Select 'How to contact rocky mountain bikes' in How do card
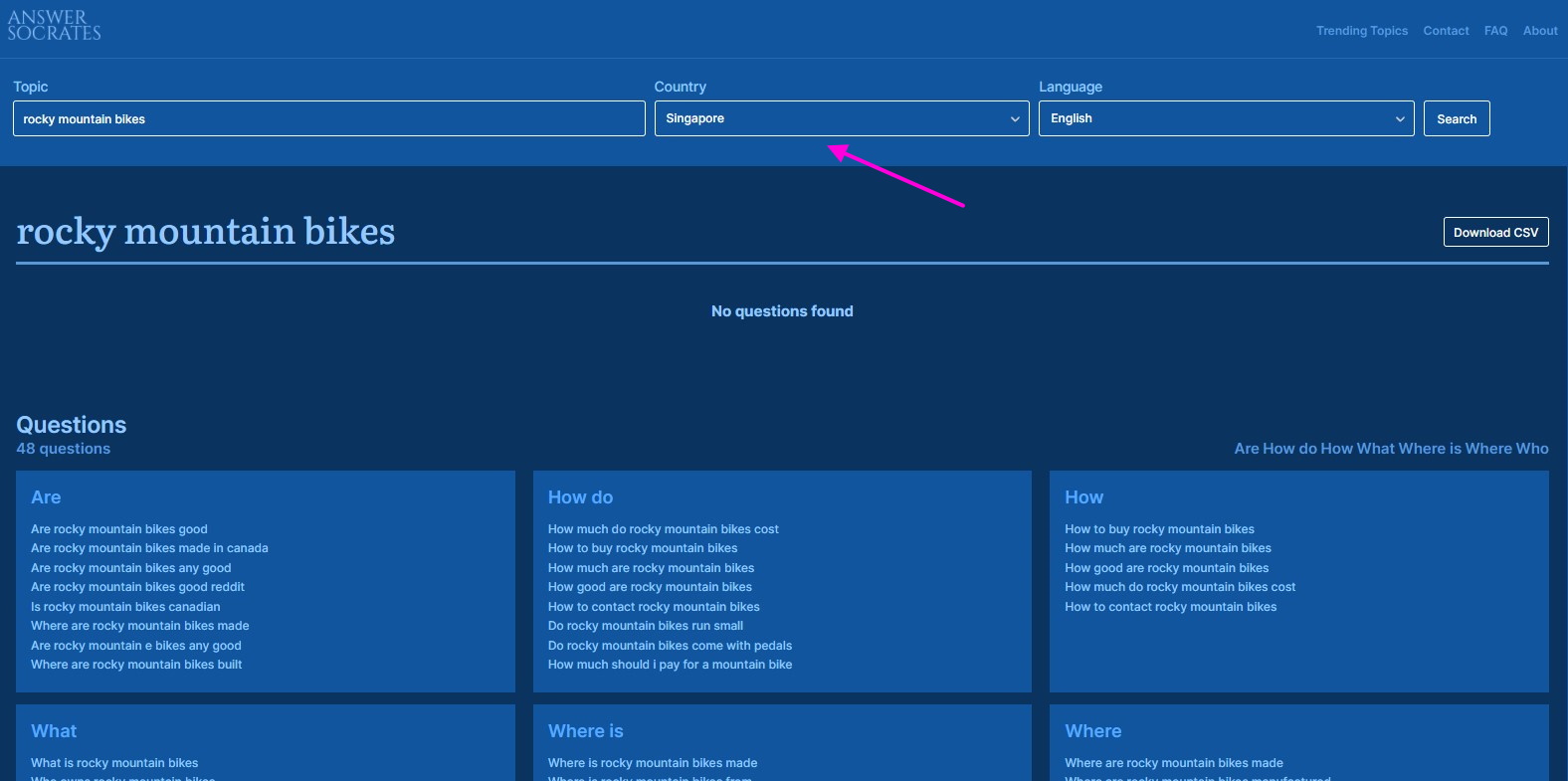Image resolution: width=1568 pixels, height=781 pixels. tap(654, 607)
